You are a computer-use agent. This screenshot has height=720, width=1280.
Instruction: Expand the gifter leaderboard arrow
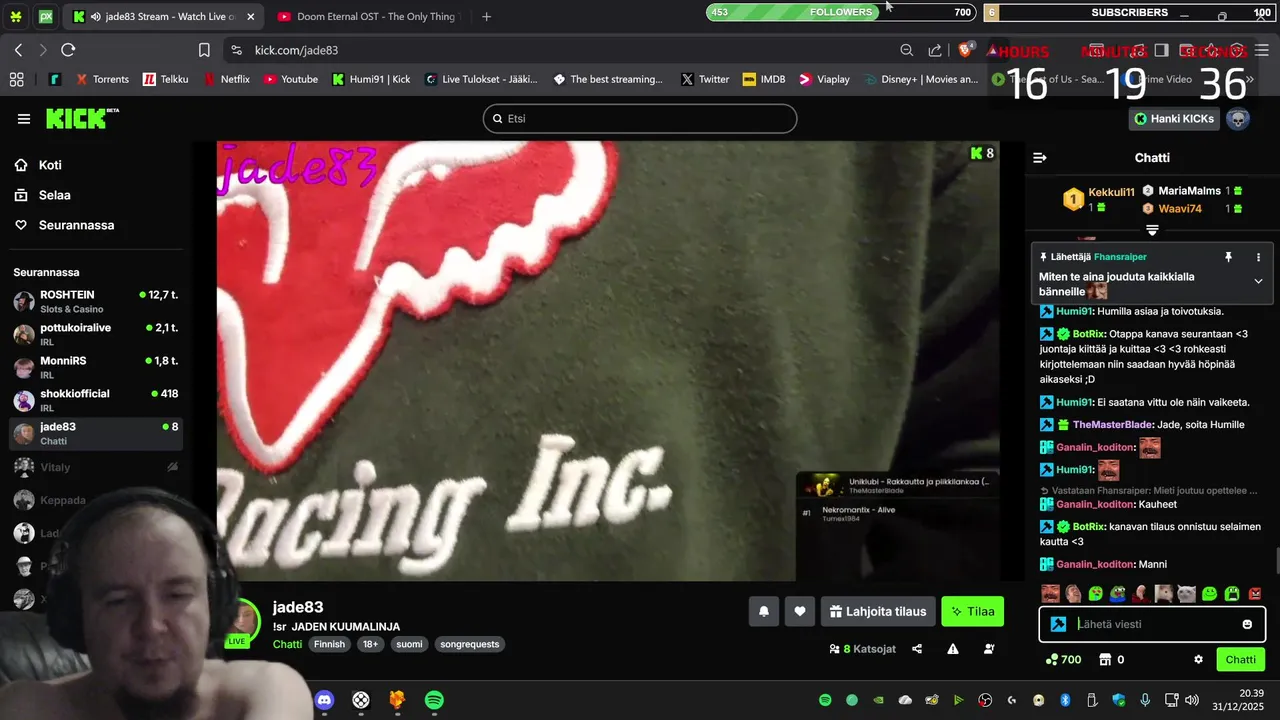1152,230
